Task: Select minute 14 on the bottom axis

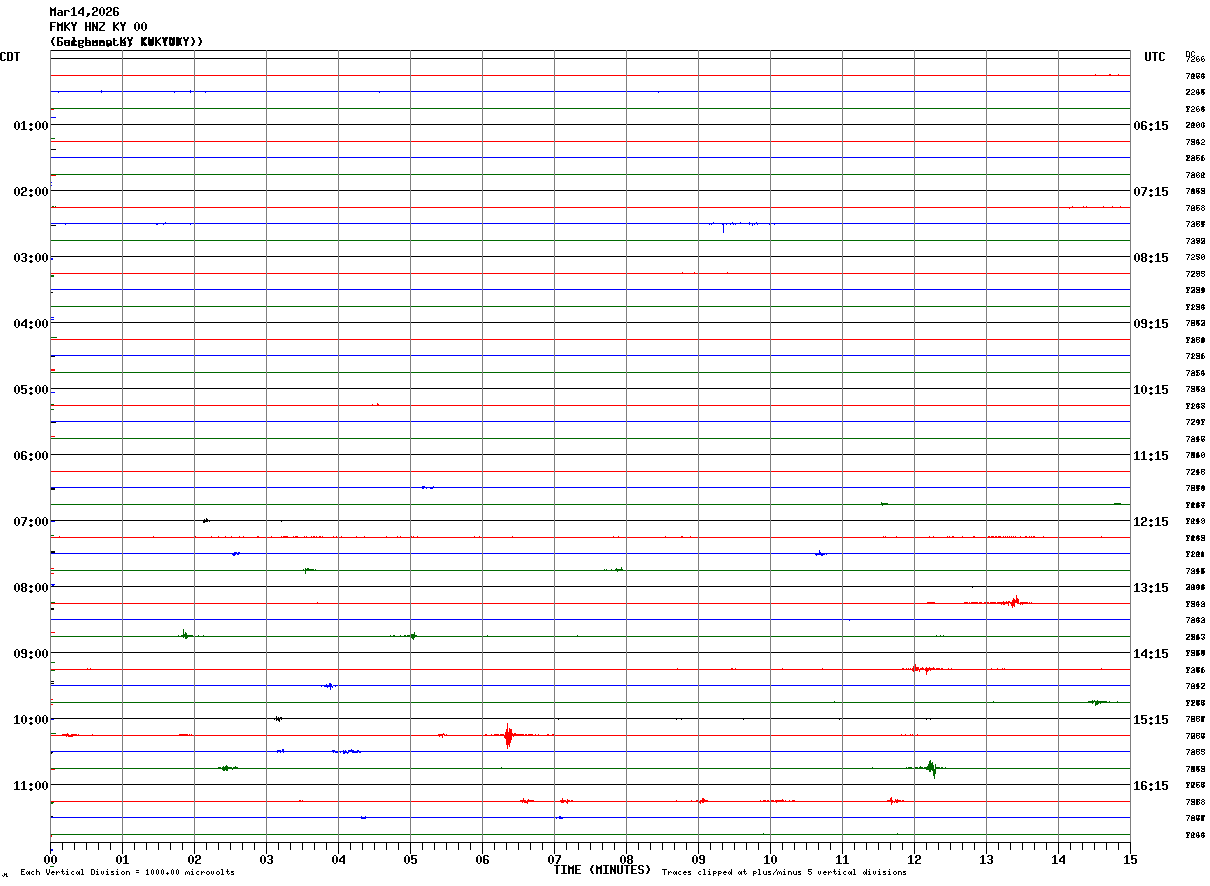Action: (1058, 860)
